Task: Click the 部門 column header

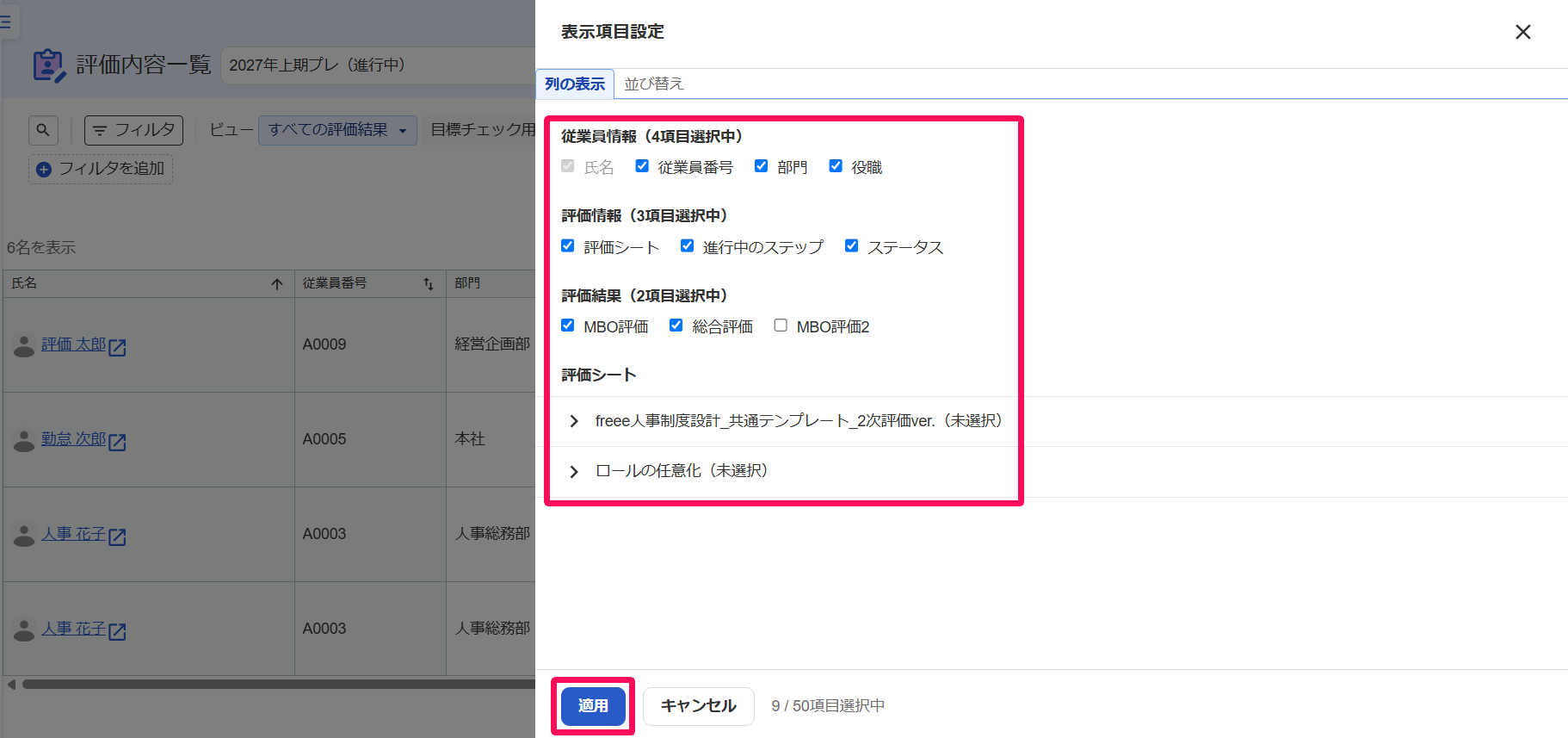Action: [x=491, y=283]
